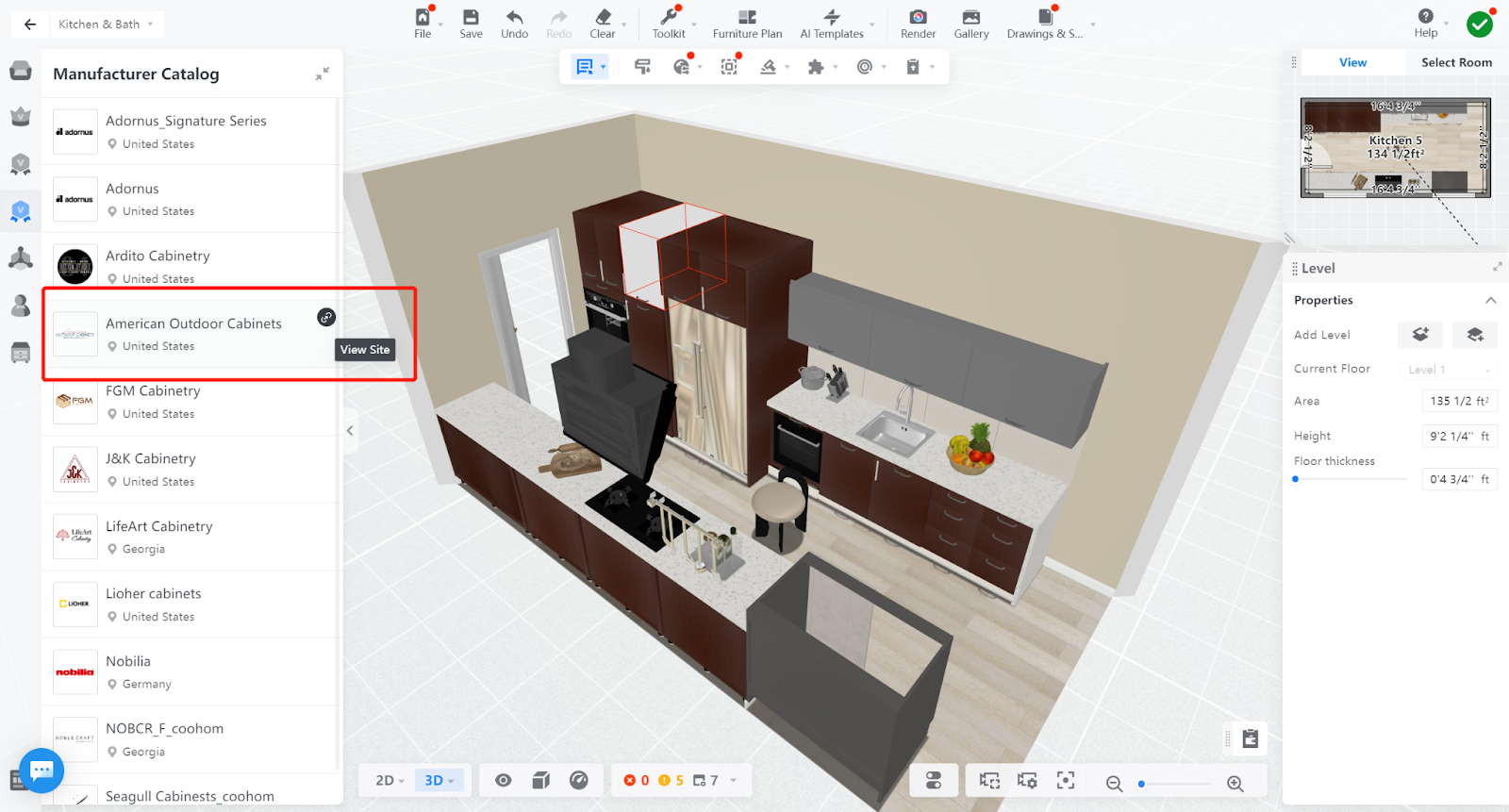This screenshot has height=812, width=1509.
Task: Expand the clipboard upload tool dropdown
Action: click(x=932, y=67)
